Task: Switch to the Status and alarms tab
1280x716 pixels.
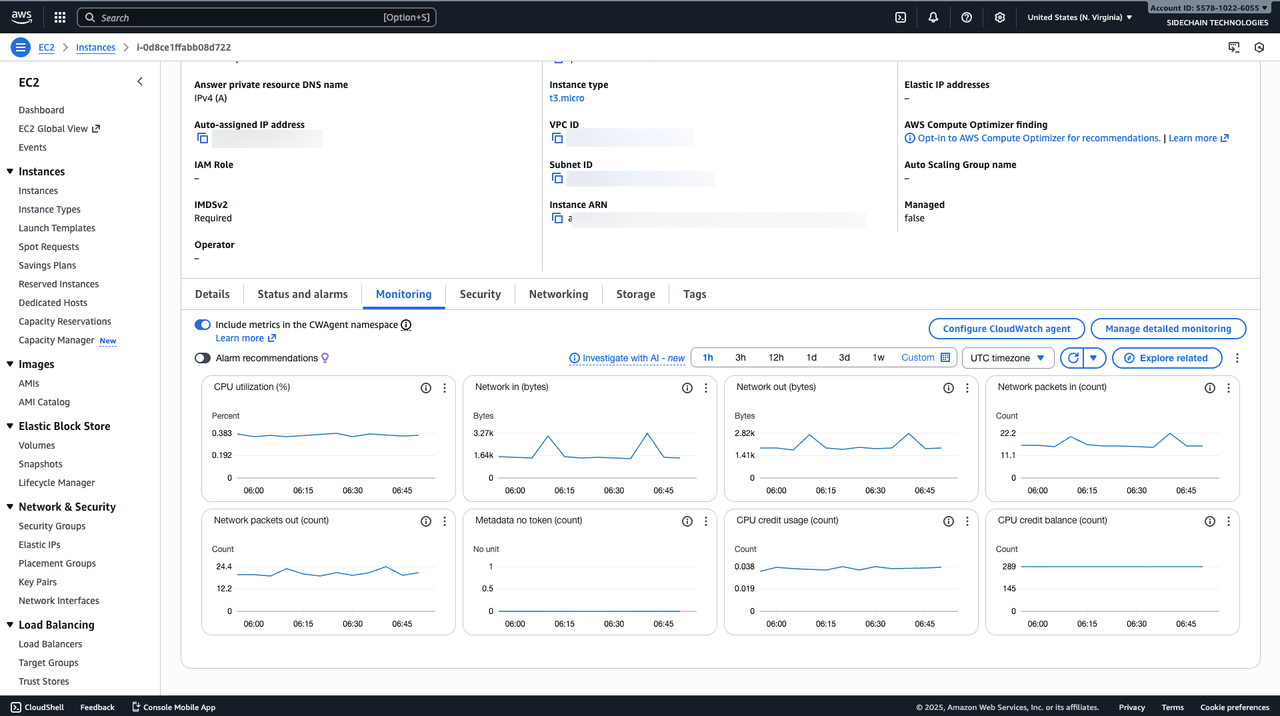Action: [303, 294]
